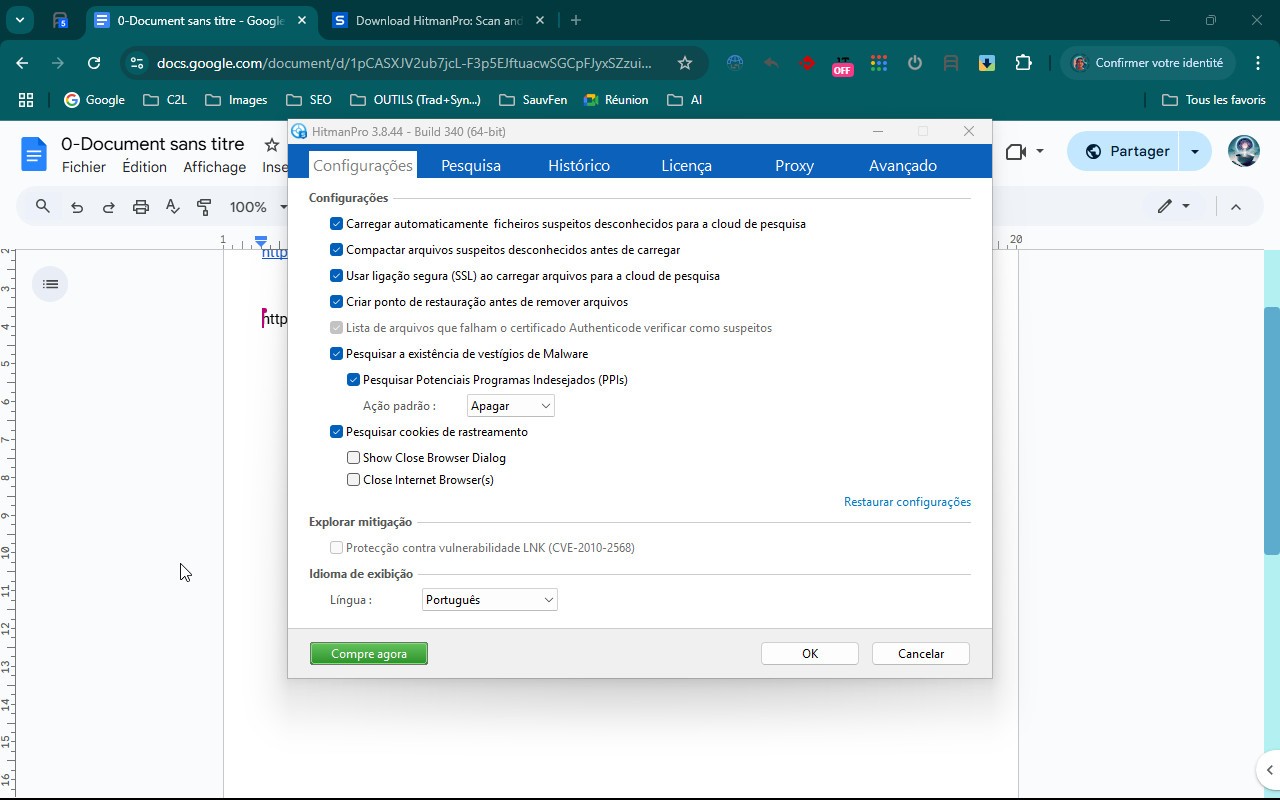
Task: Enable Show Close Browser Dialog checkbox
Action: pyautogui.click(x=354, y=458)
